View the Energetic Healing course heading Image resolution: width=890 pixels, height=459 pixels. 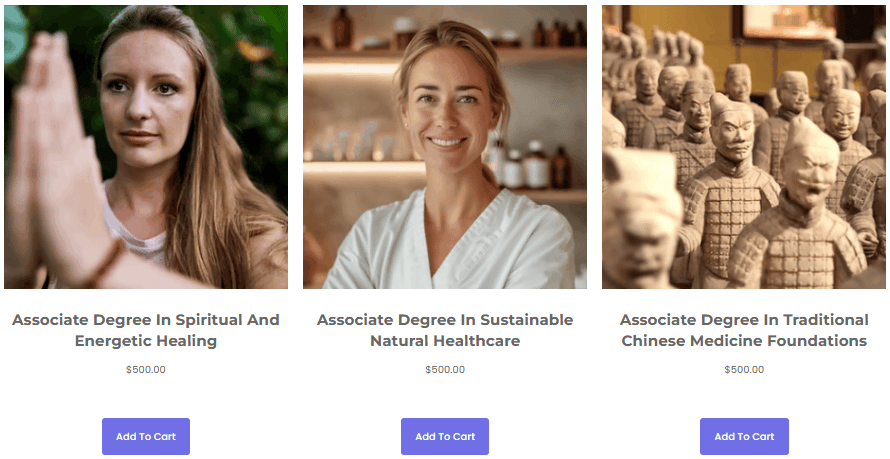pos(146,330)
